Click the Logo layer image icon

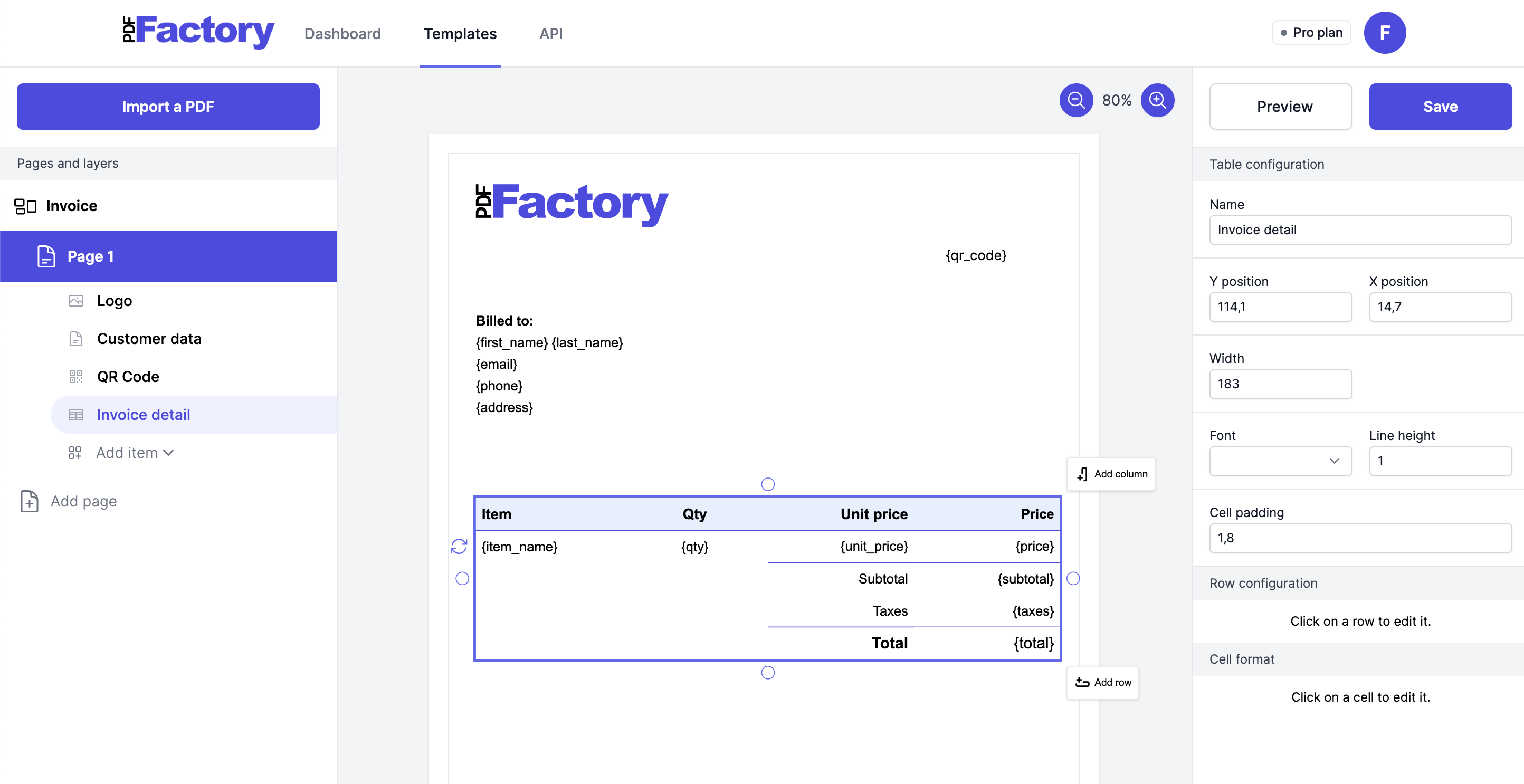(76, 300)
